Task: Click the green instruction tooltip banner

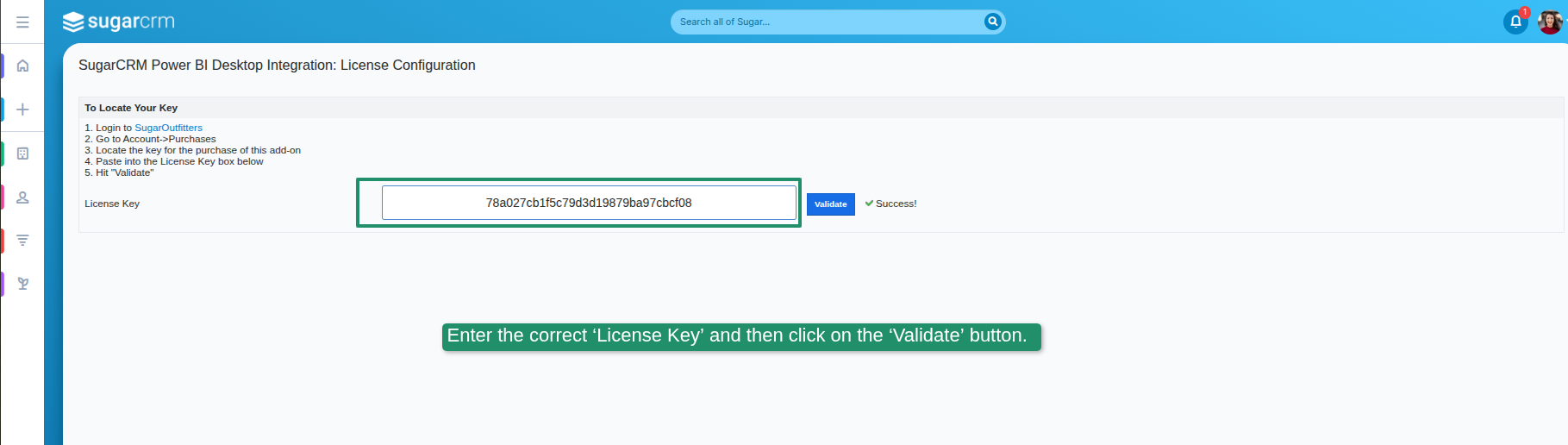Action: pos(740,336)
